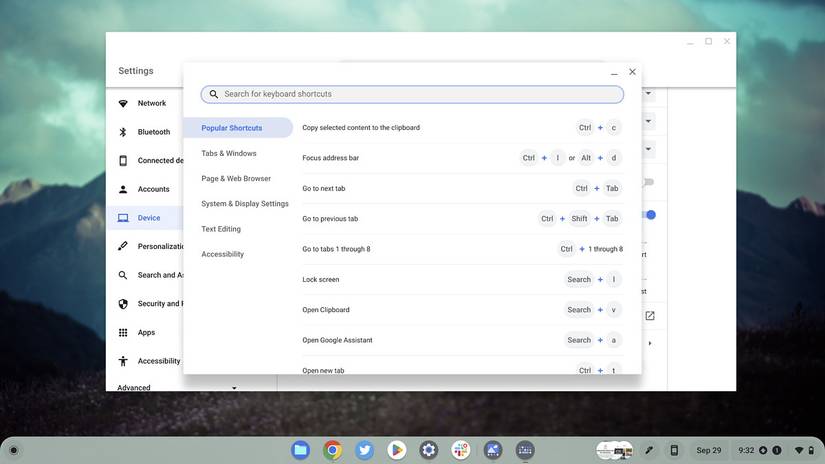Click the launcher circle button
Viewport: 825px width, 464px height.
point(14,450)
